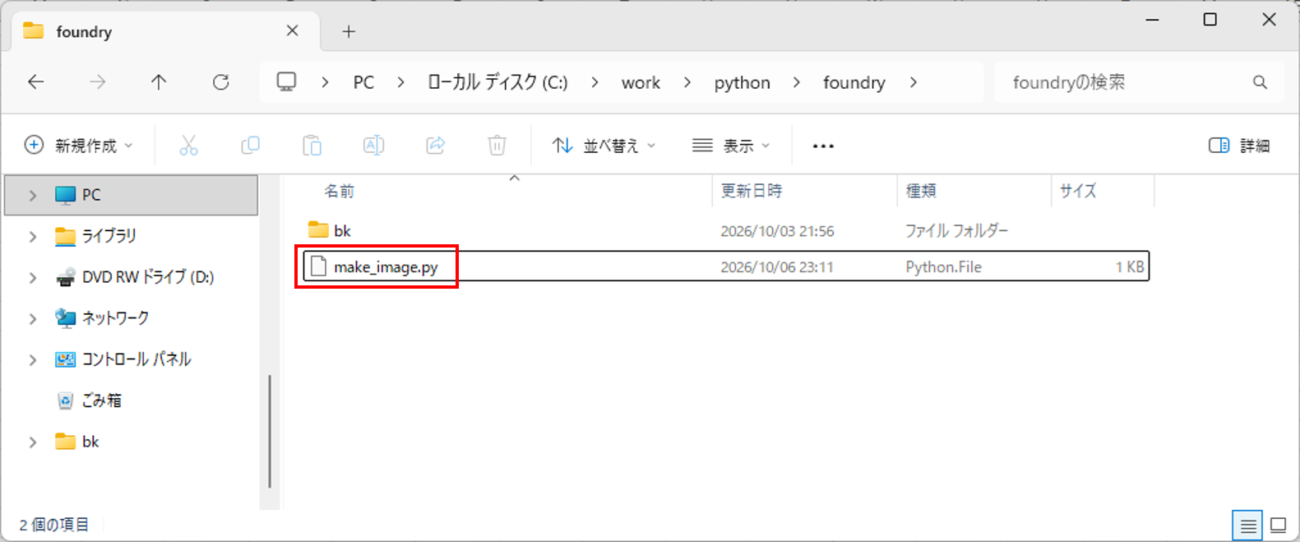Click work breadcrumb in address bar
The image size is (1300, 542).
coord(641,83)
